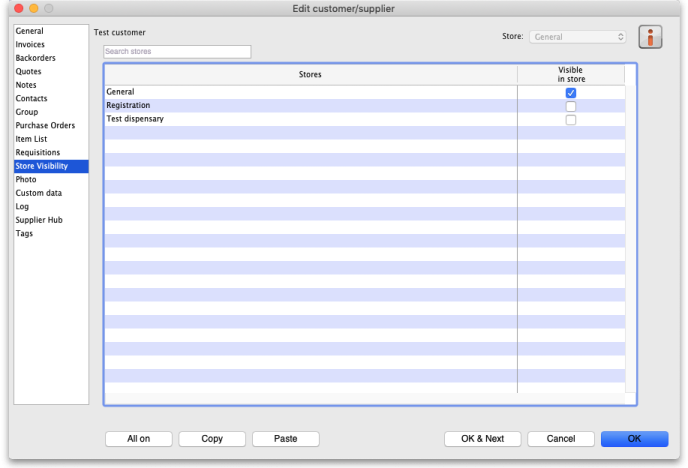Confirm with the blue OK button

tap(634, 439)
